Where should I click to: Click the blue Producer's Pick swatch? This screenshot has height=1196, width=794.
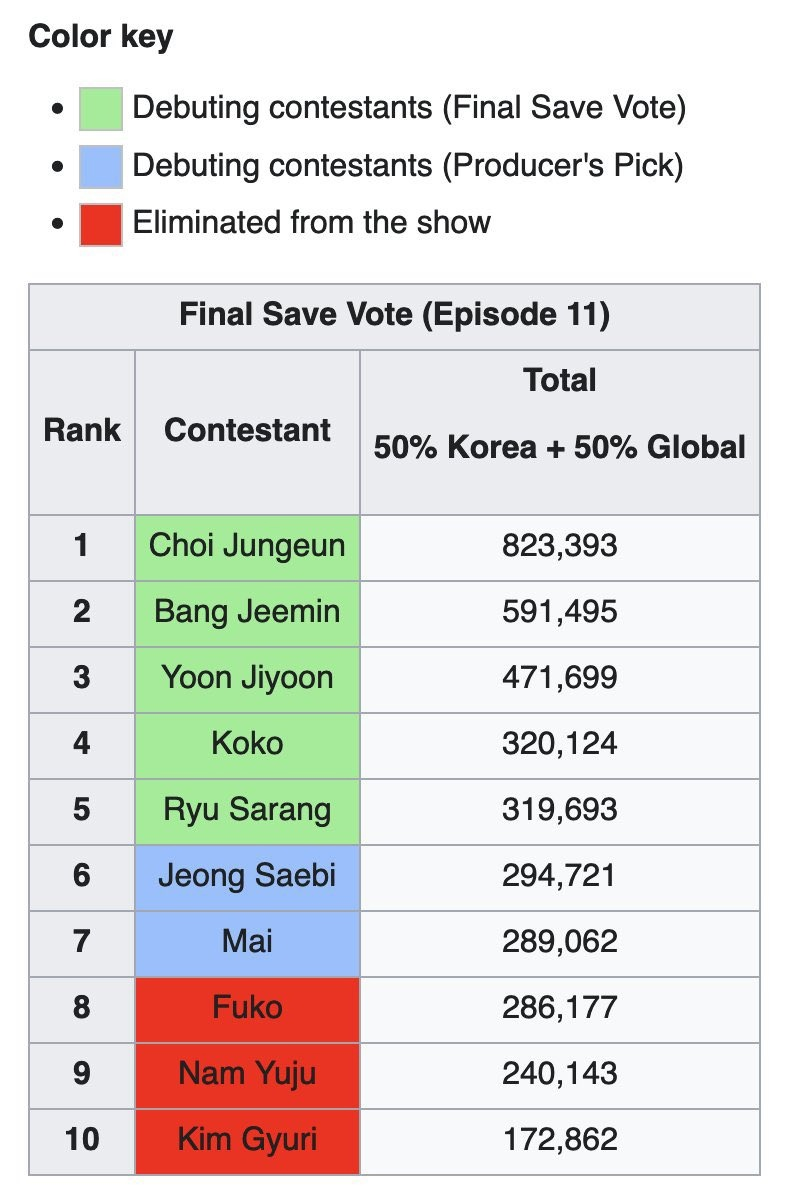pos(101,165)
